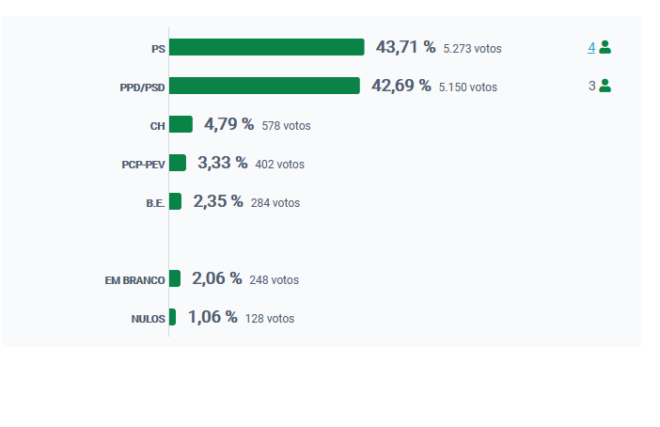Click the EM BRANCO label
660x427 pixels.
click(135, 280)
